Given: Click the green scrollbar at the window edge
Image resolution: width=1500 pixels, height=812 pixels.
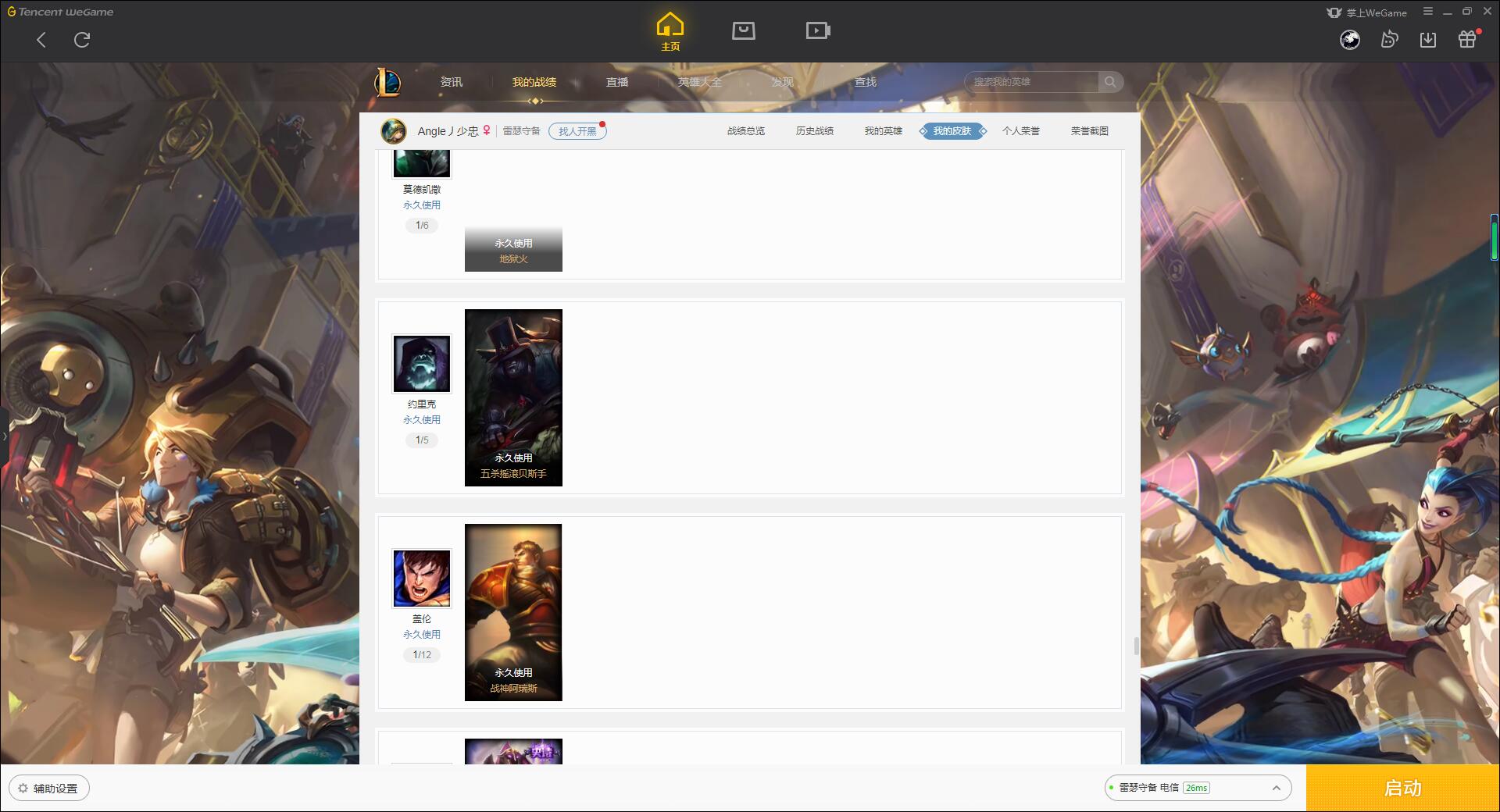Looking at the screenshot, I should pyautogui.click(x=1494, y=237).
